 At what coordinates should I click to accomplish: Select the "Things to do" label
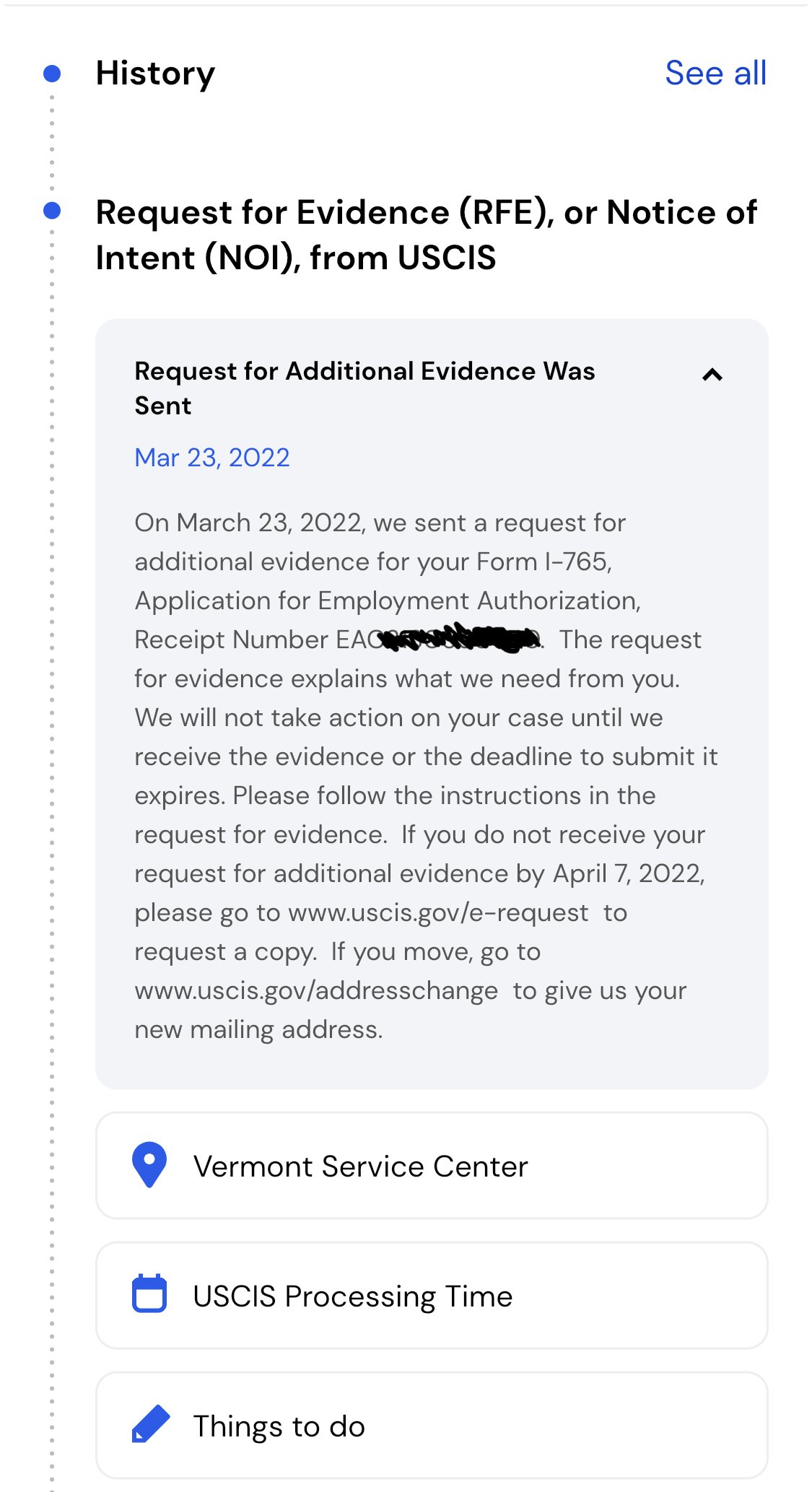pos(279,1426)
